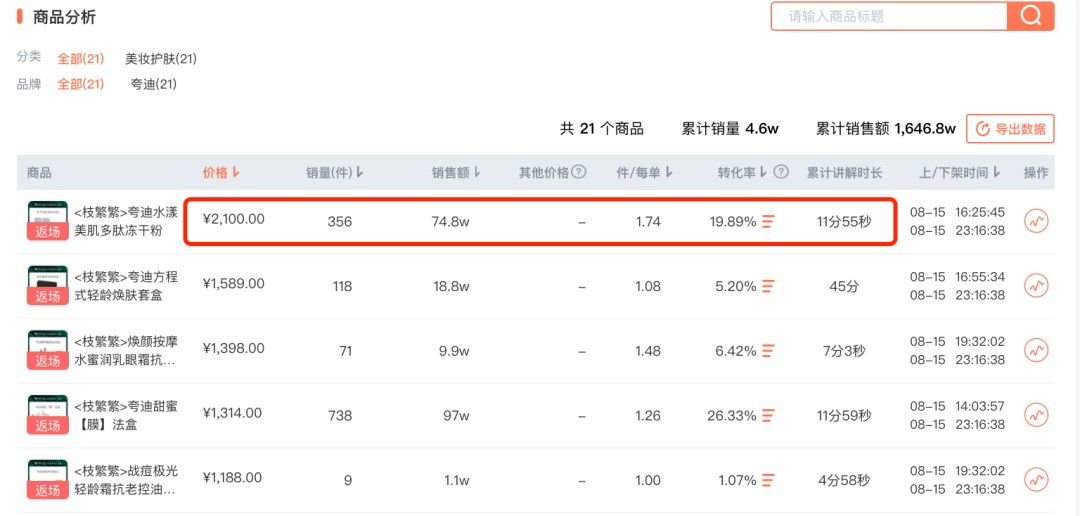This screenshot has width=1080, height=516.
Task: Open conversion details icon next to 5.20%
Action: 768,286
